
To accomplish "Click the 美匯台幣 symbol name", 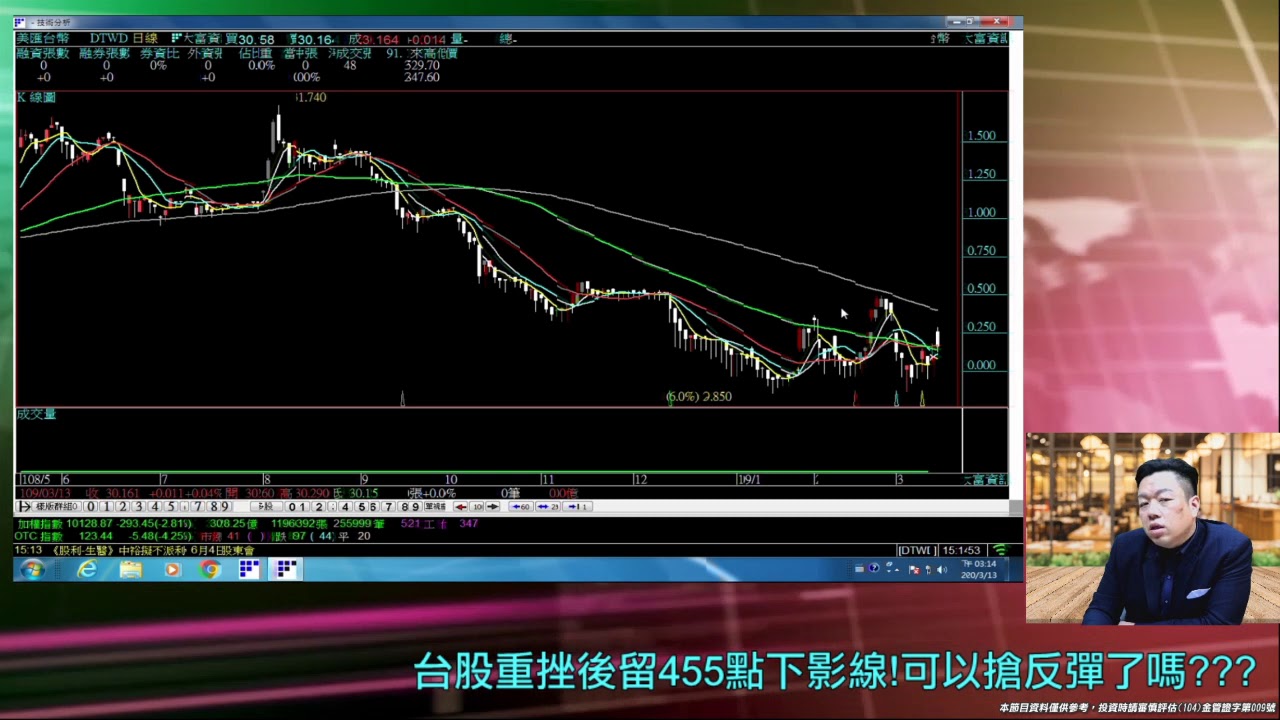I will point(43,39).
